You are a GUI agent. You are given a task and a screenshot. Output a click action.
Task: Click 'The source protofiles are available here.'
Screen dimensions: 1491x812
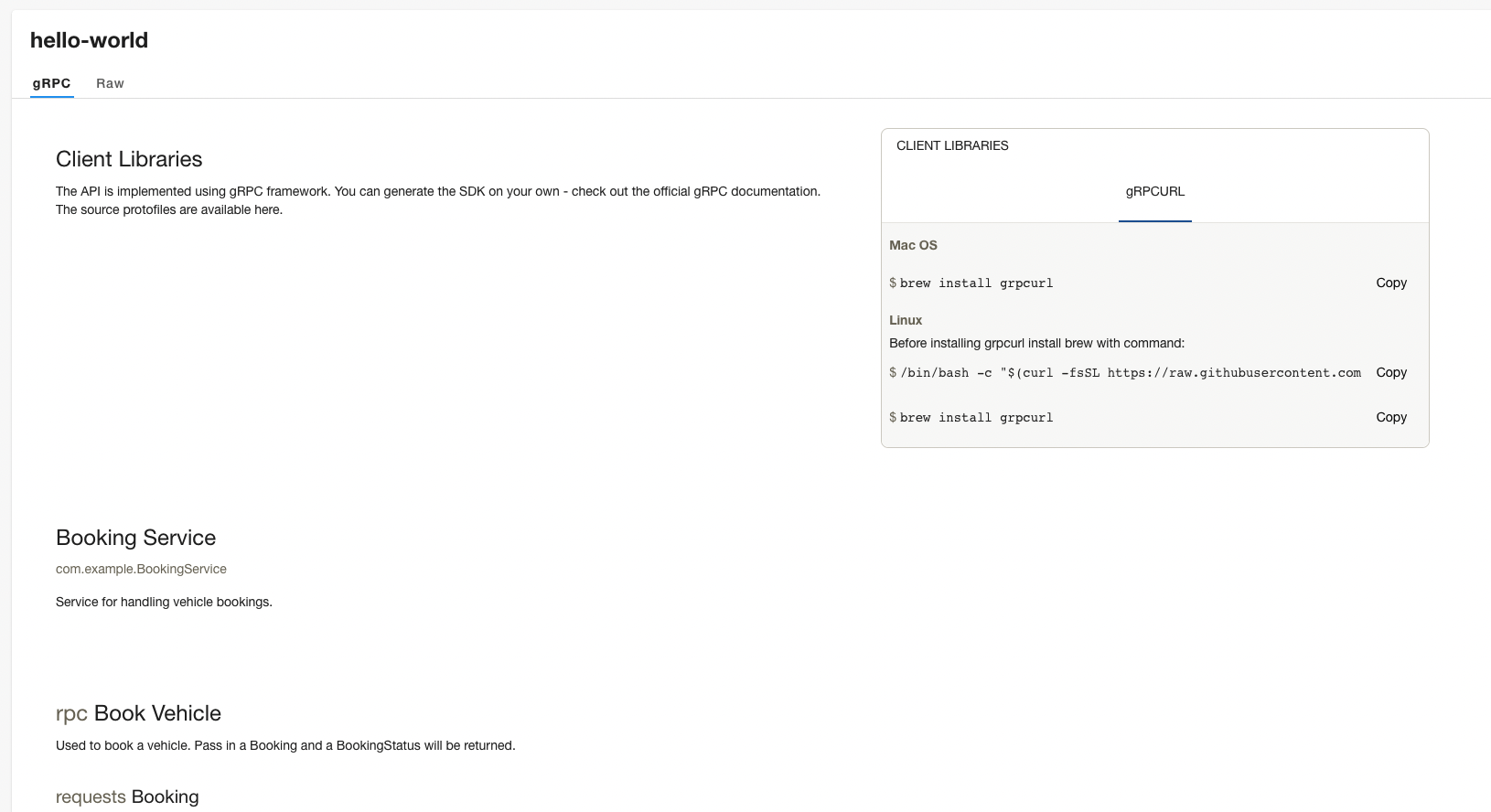[x=169, y=209]
